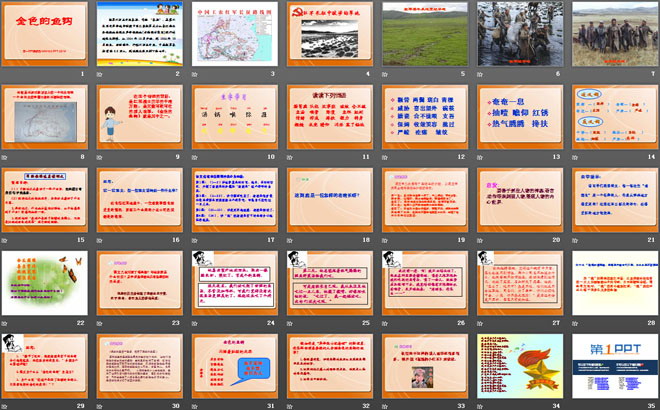This screenshot has height=410, width=660.
Task: Click the animation star icon under slide 16
Action: click(100, 240)
